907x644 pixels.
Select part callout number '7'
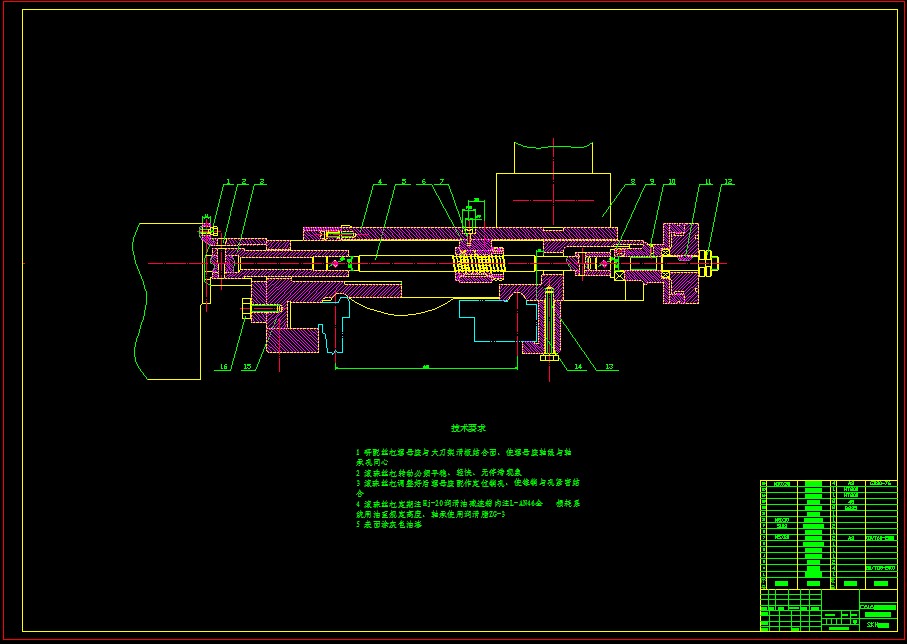pos(443,182)
